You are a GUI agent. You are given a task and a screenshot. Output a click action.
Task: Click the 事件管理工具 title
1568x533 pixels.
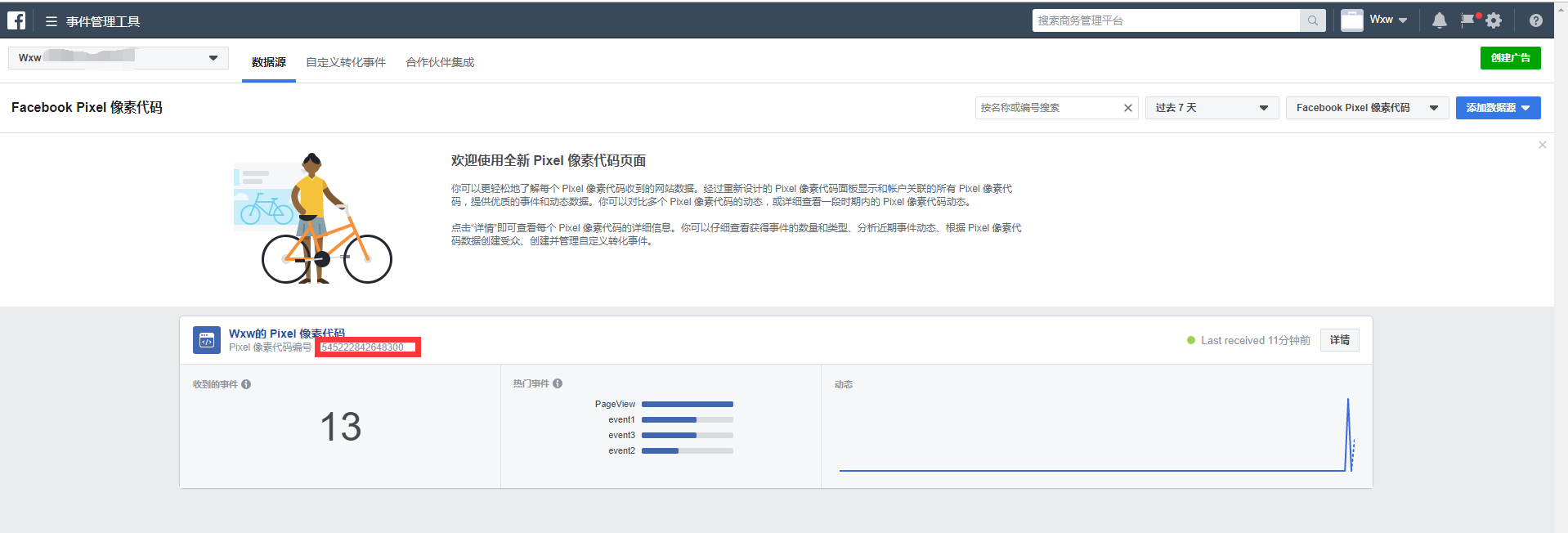tap(103, 21)
